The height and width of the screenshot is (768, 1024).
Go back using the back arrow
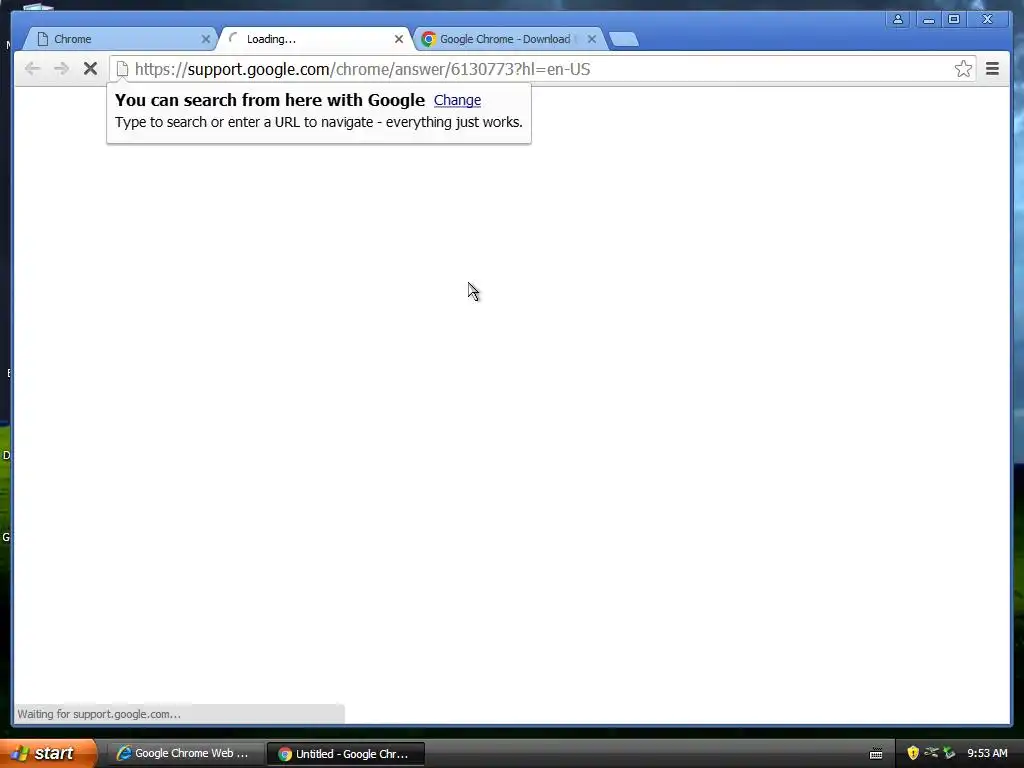(x=32, y=69)
